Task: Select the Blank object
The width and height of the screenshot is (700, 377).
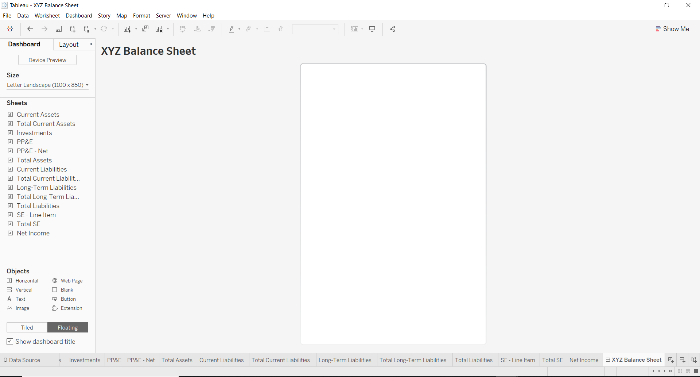Action: (x=62, y=290)
